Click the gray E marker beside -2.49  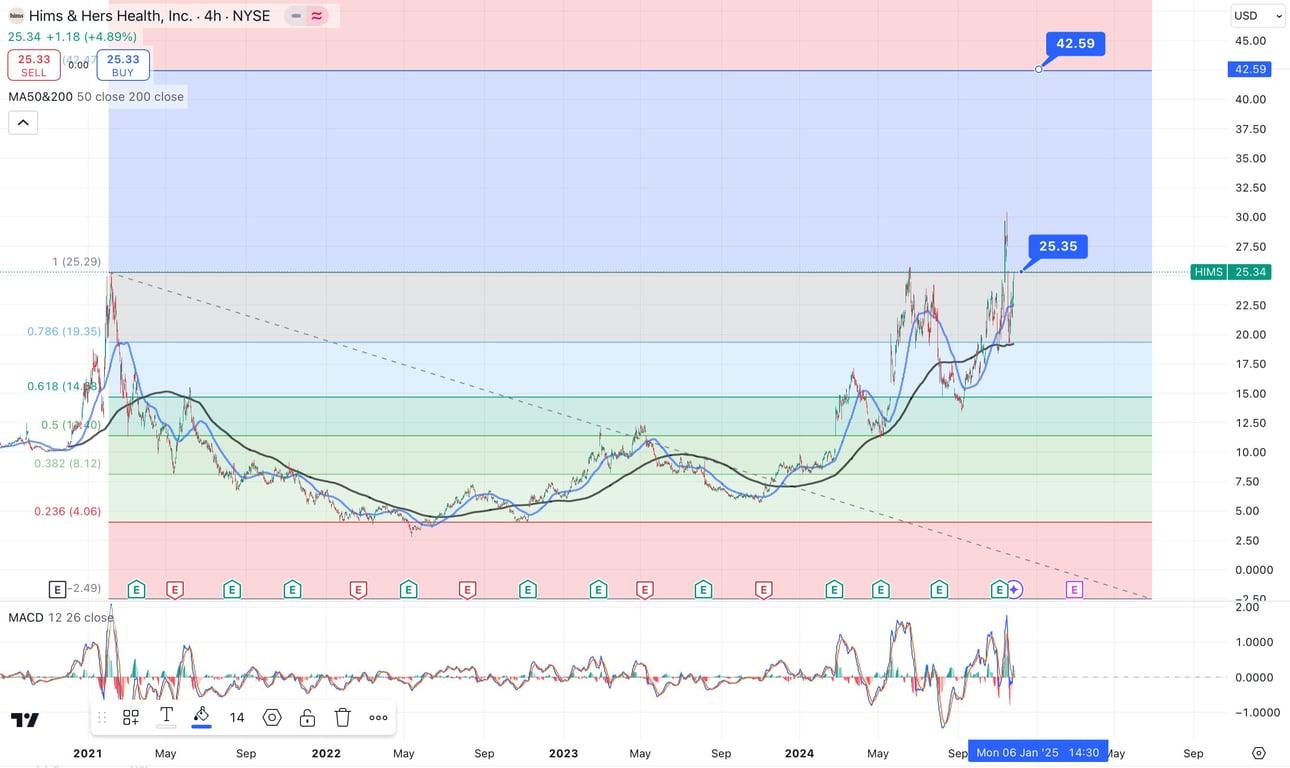56,589
